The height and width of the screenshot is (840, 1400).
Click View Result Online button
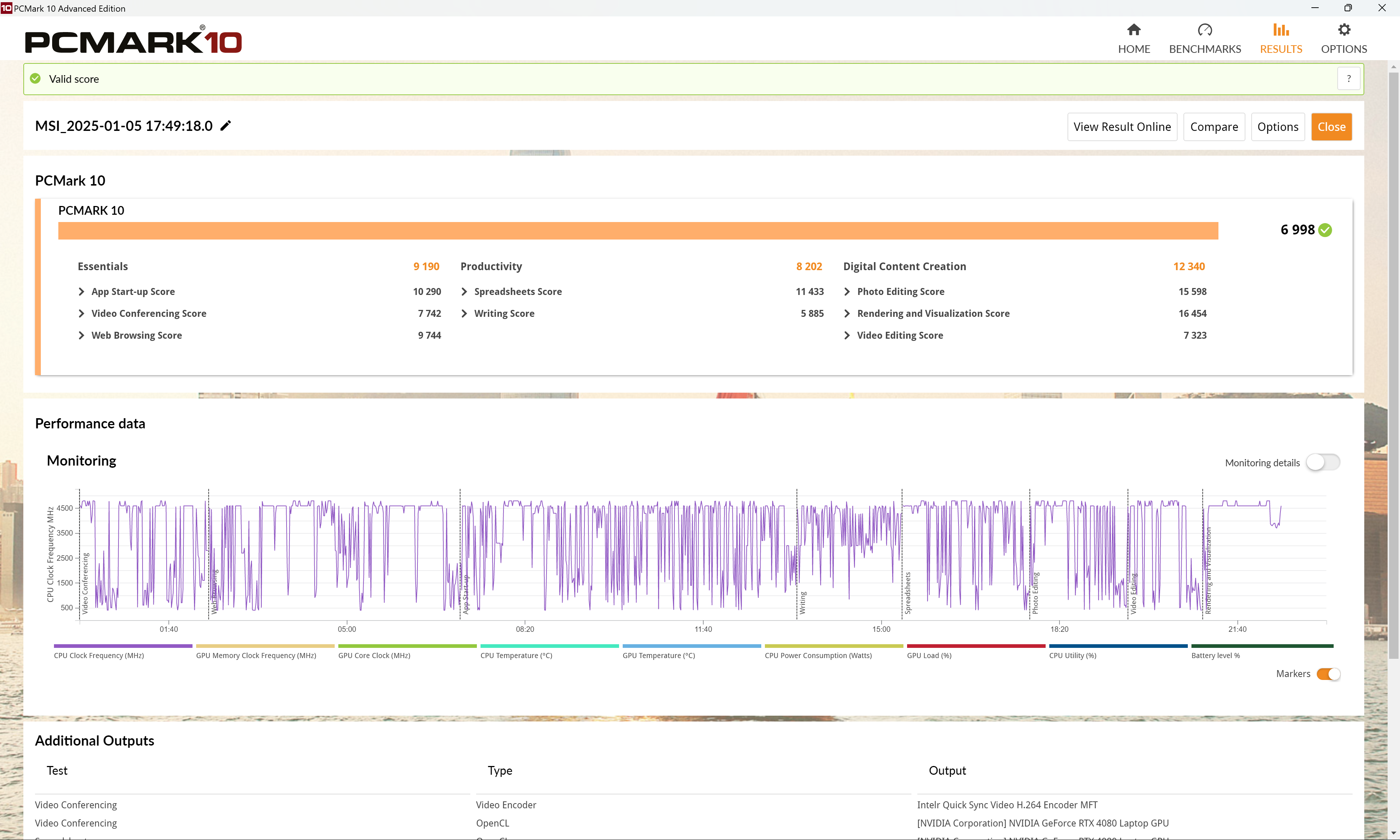(1122, 127)
